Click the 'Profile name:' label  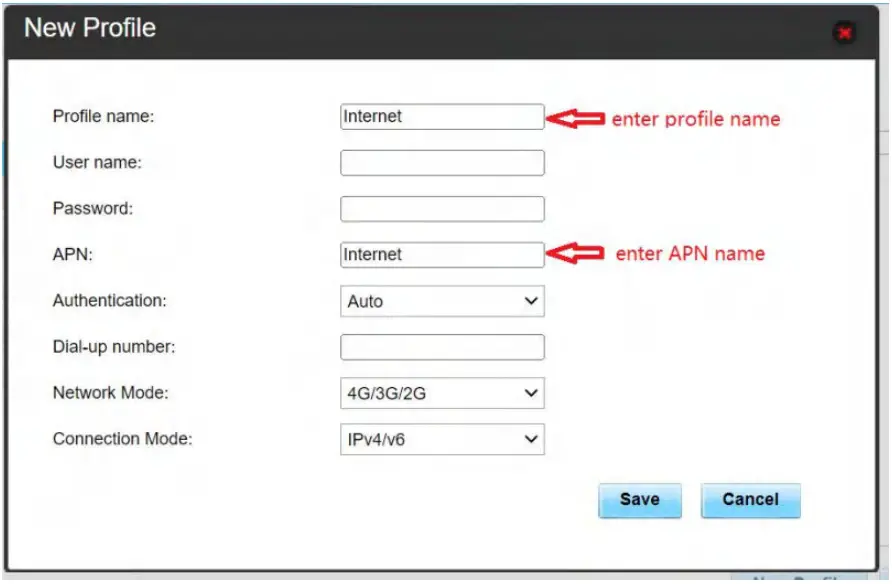(x=104, y=117)
